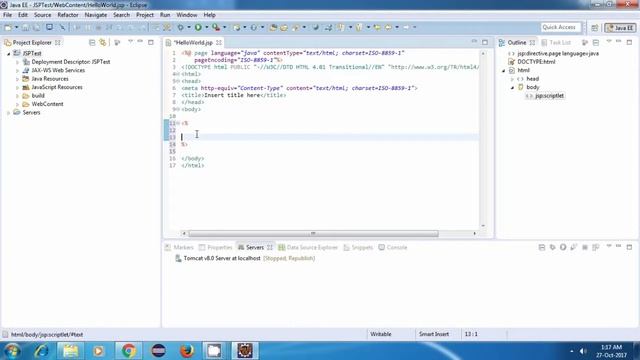Expand the WebContent folder
The image size is (640, 360).
[x=17, y=104]
